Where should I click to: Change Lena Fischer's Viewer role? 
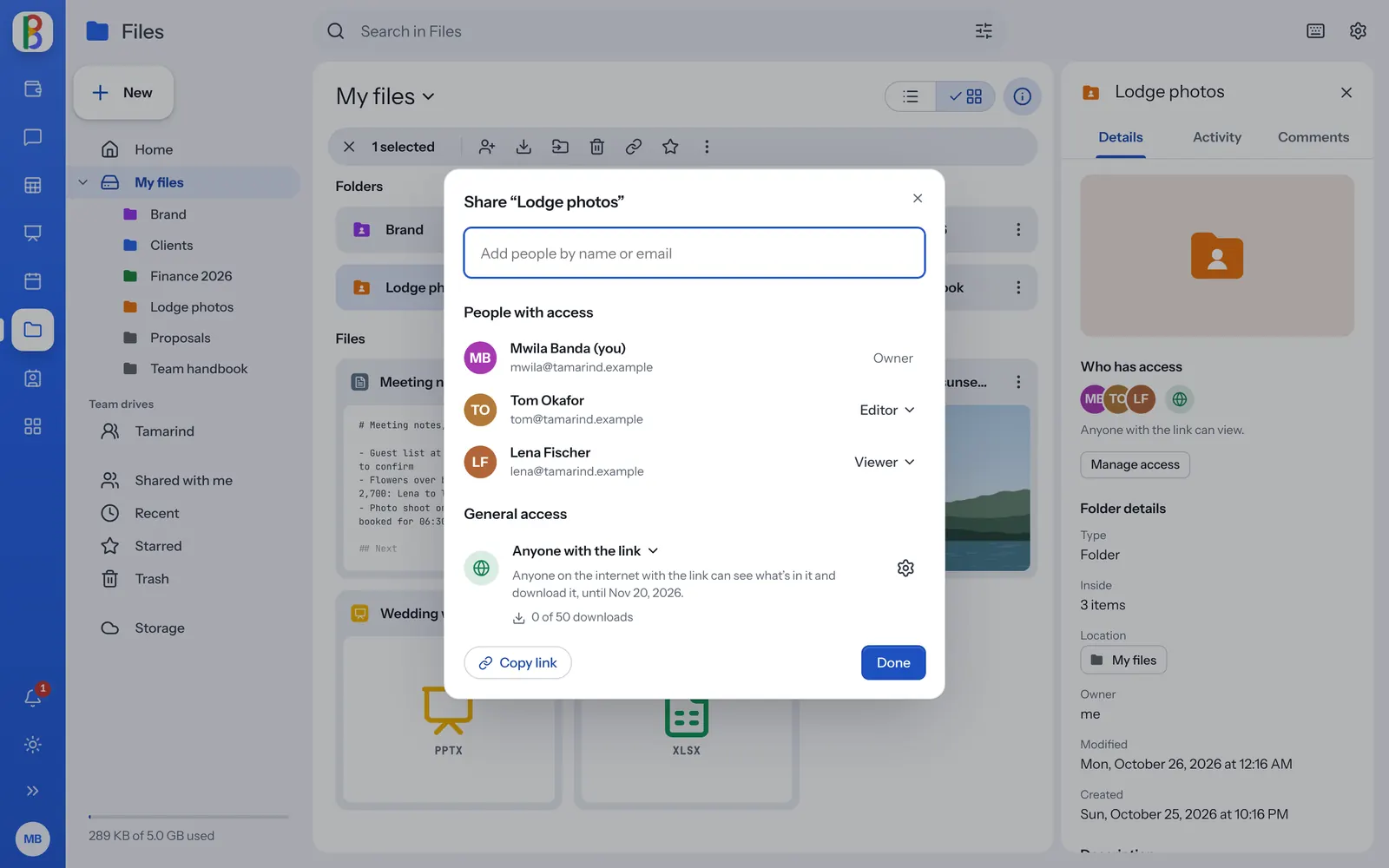[x=885, y=462]
